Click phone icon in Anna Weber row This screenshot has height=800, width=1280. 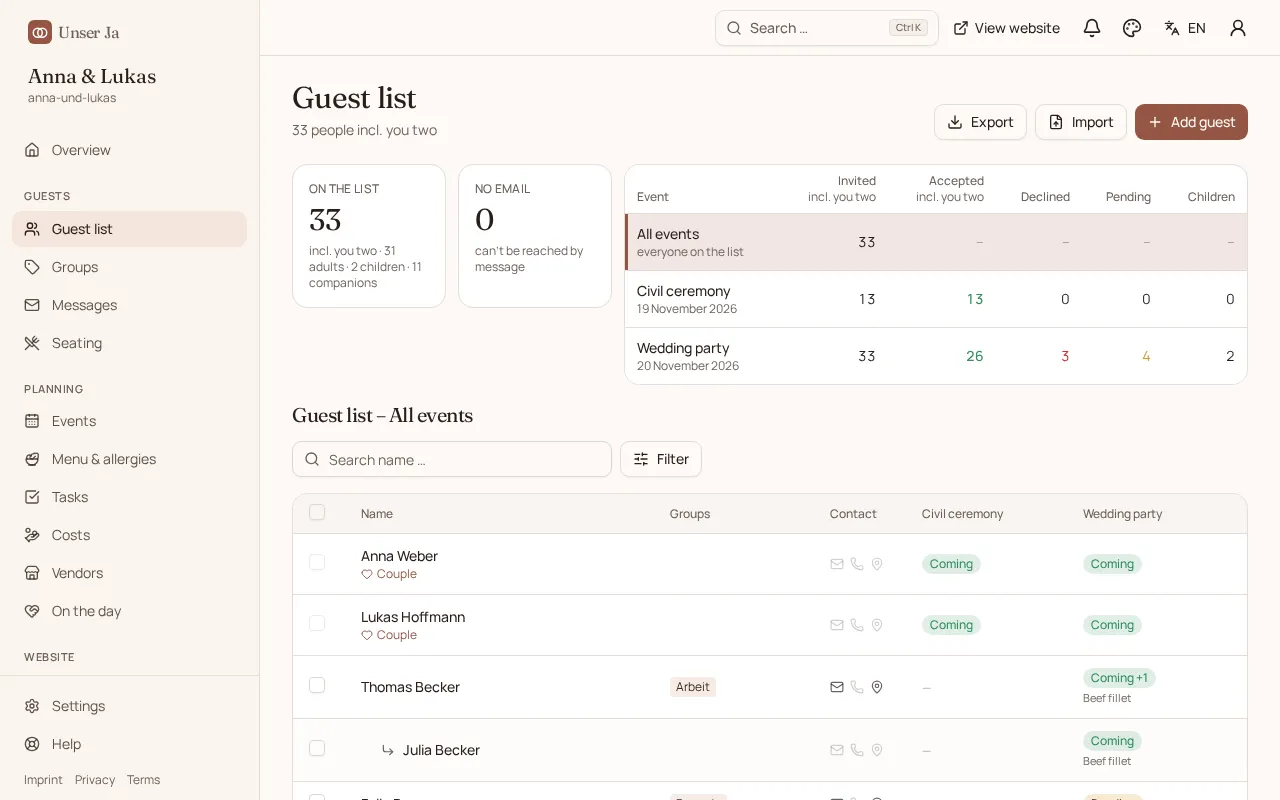click(857, 564)
